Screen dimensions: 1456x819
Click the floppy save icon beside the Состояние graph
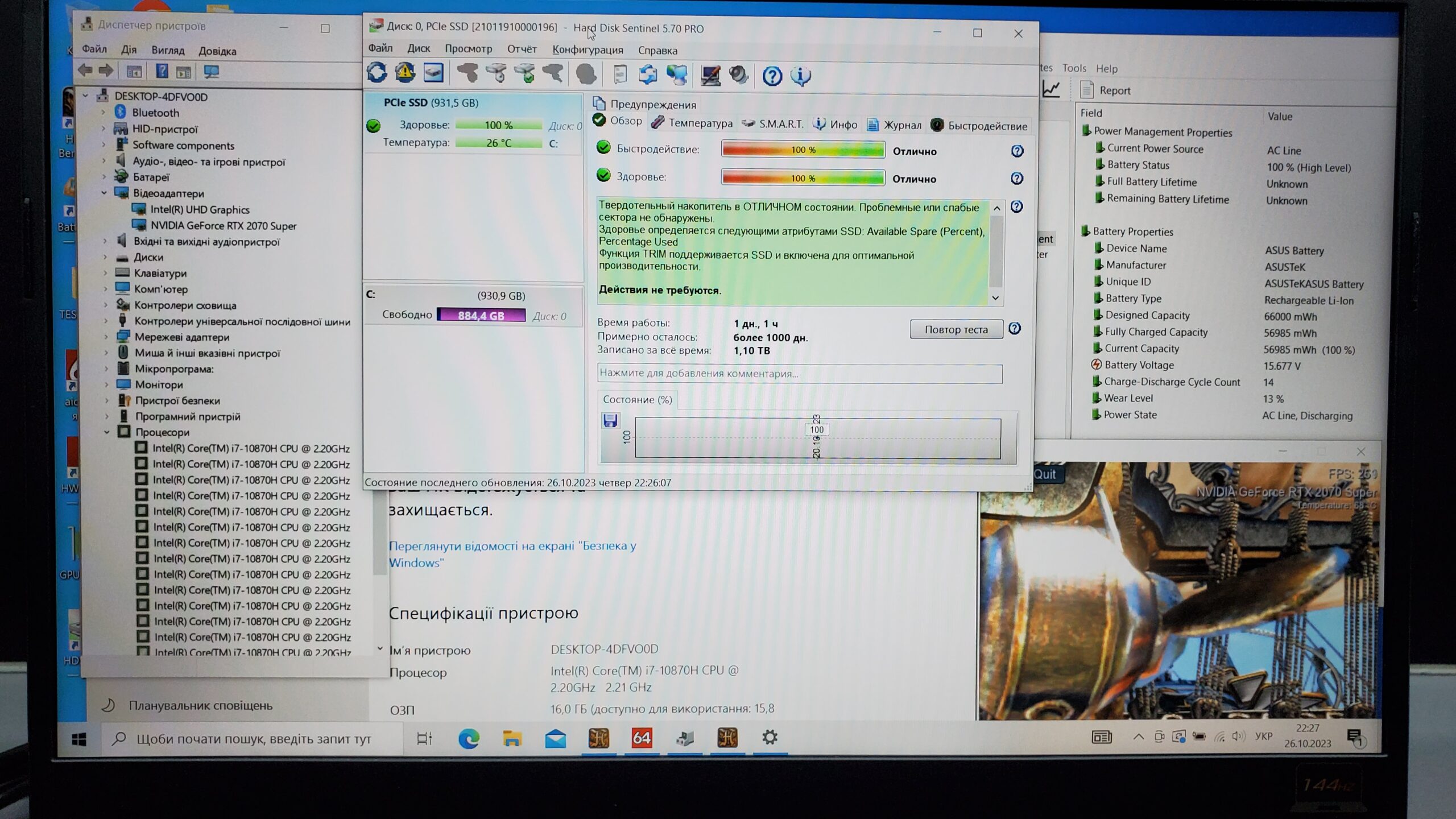610,421
